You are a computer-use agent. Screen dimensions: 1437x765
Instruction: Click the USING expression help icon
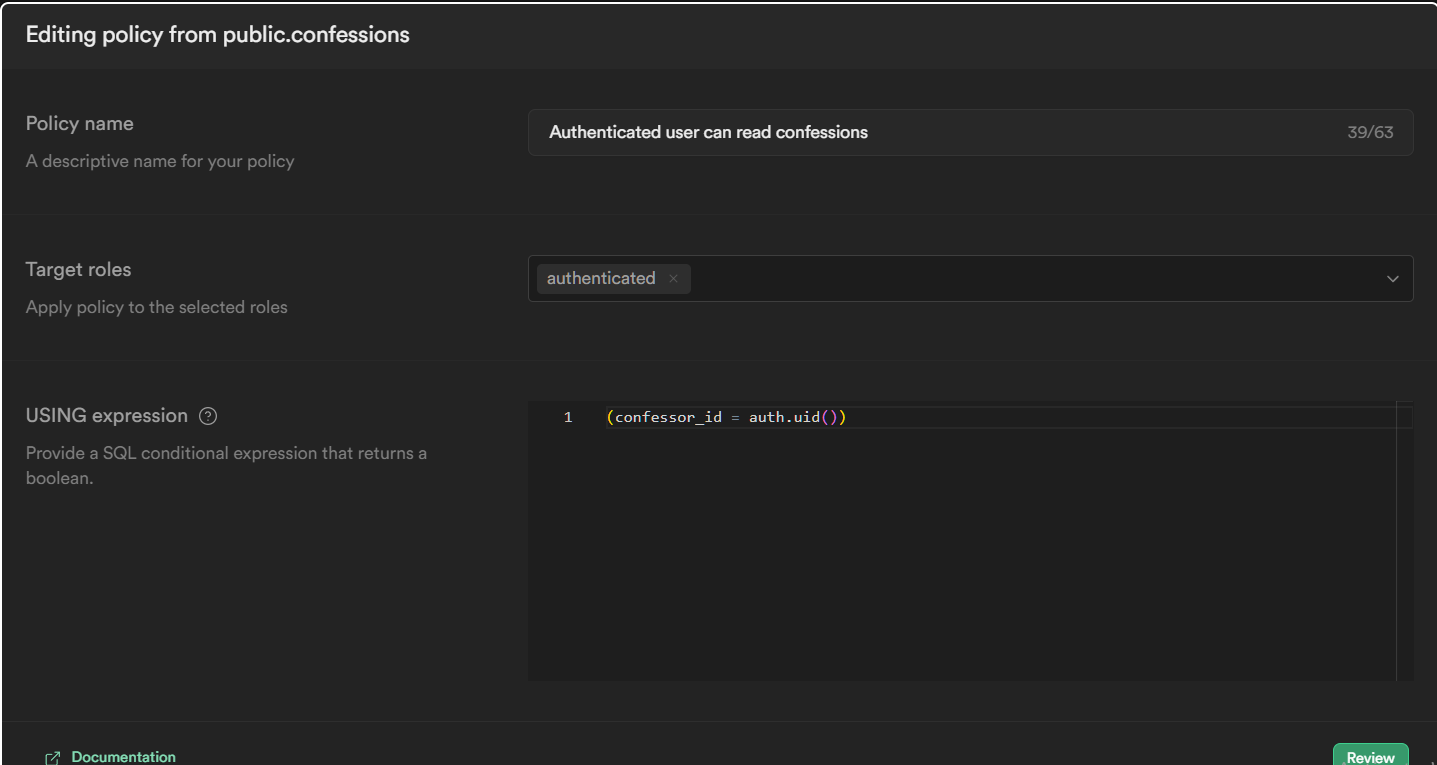coord(208,416)
